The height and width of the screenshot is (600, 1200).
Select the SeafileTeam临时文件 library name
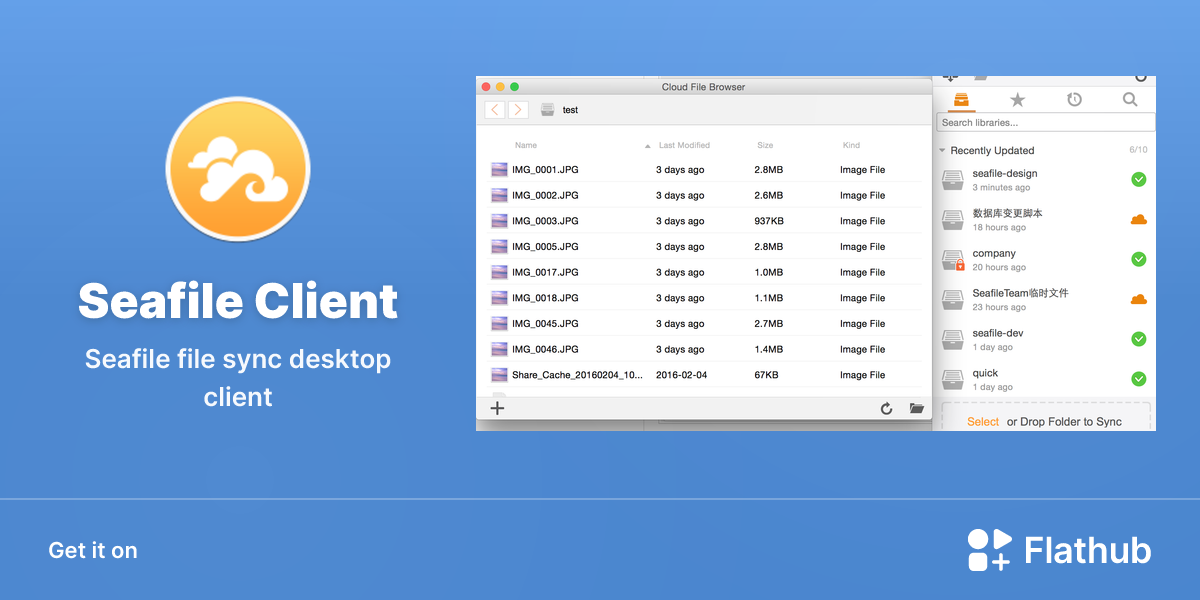point(1021,293)
